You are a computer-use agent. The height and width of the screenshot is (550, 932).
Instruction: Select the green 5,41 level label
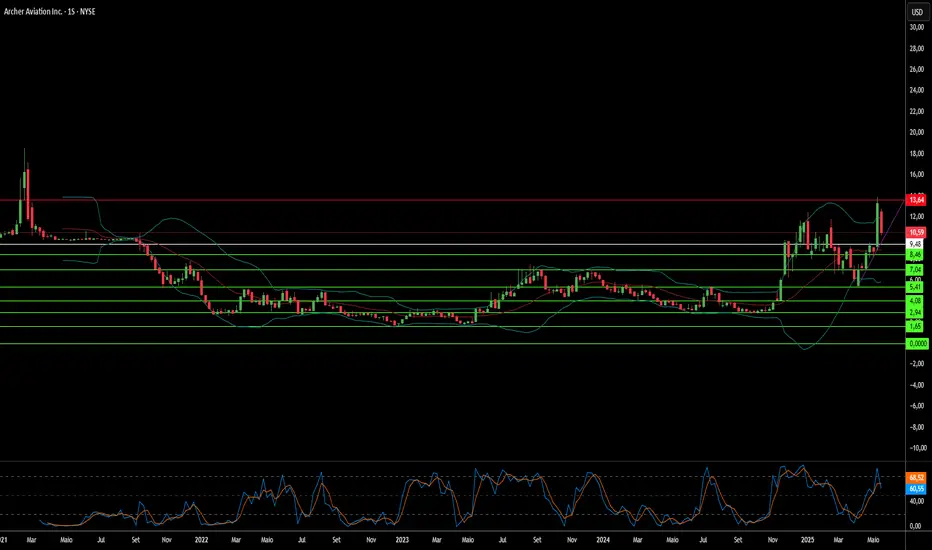tap(916, 287)
